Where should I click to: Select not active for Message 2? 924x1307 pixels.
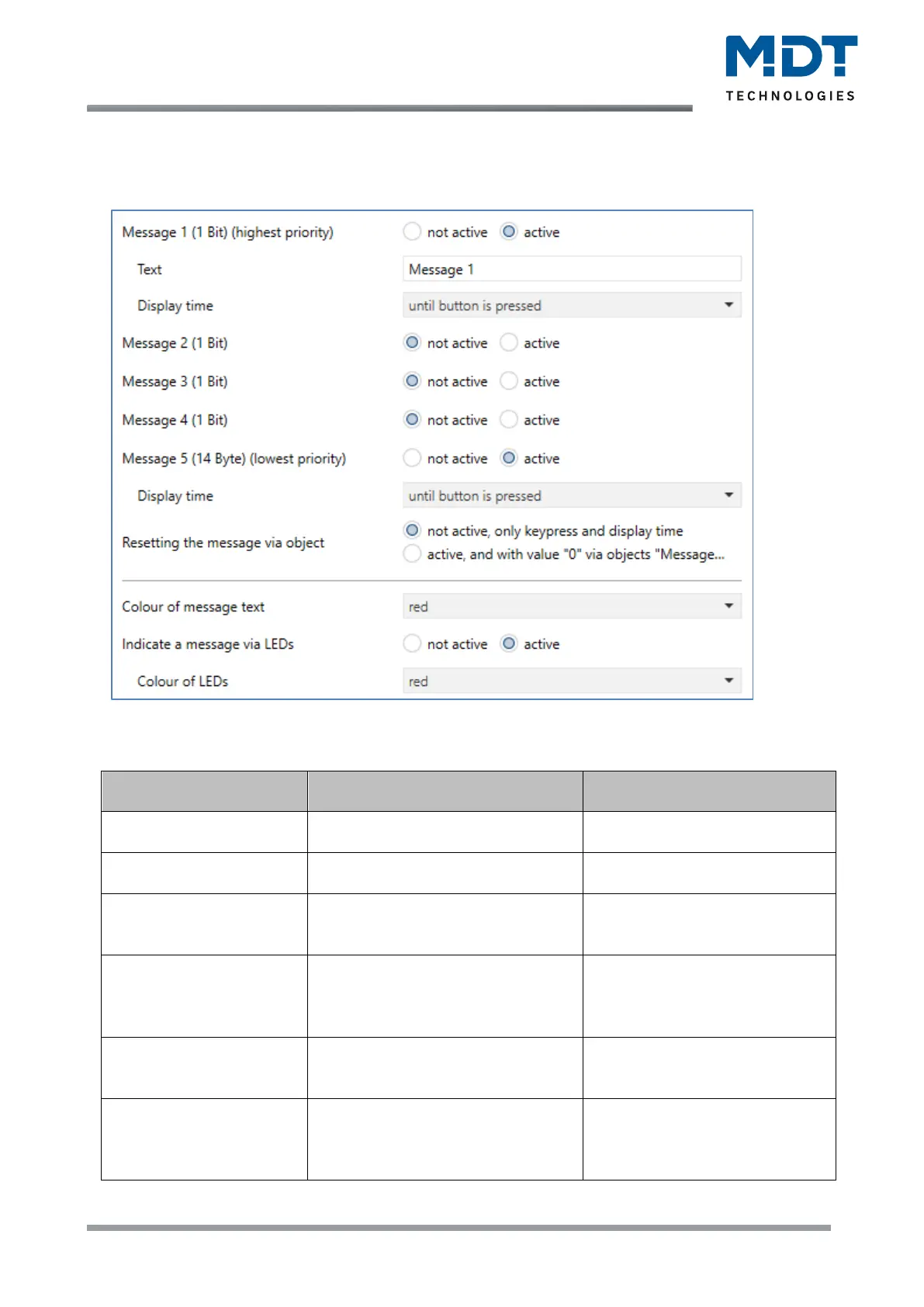tap(413, 342)
